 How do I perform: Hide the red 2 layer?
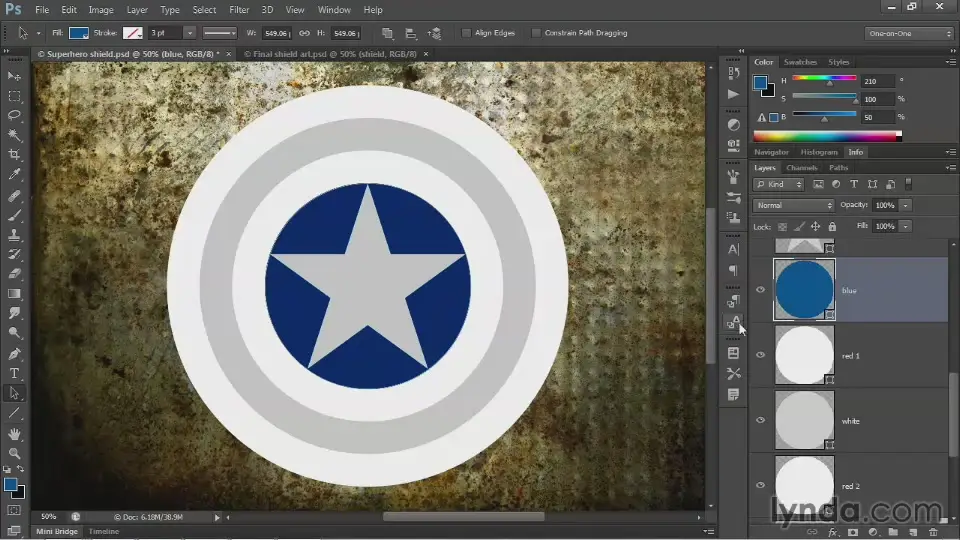[x=760, y=485]
